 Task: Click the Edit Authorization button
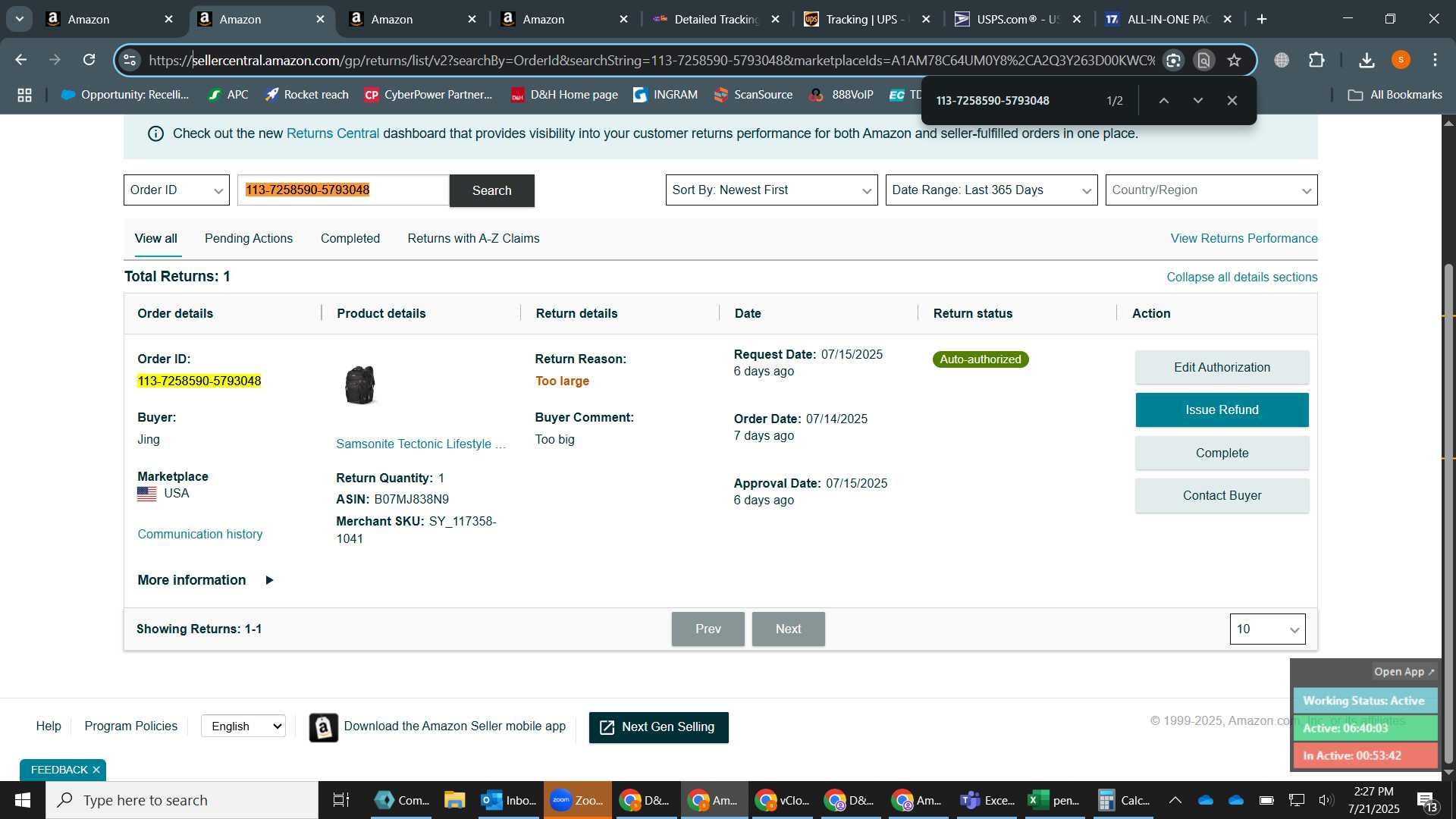[1222, 367]
